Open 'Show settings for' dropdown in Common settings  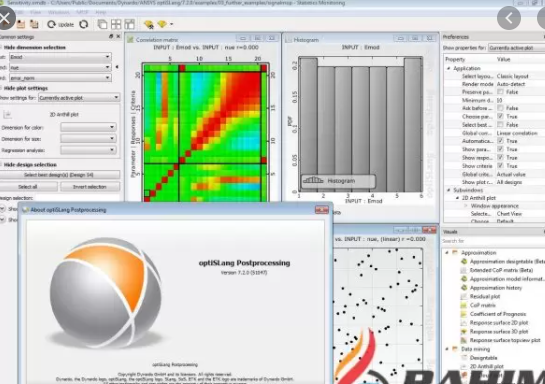tap(79, 98)
